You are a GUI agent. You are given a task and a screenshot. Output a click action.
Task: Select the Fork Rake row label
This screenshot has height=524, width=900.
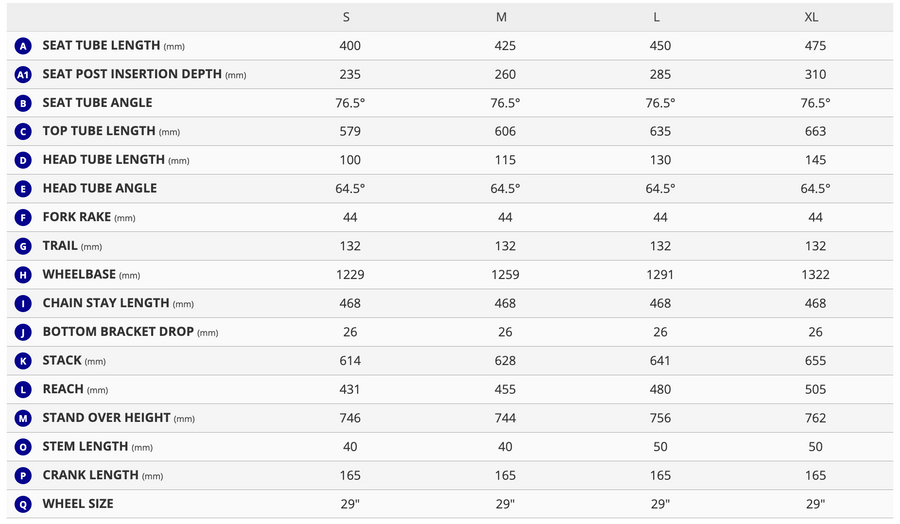tap(89, 217)
